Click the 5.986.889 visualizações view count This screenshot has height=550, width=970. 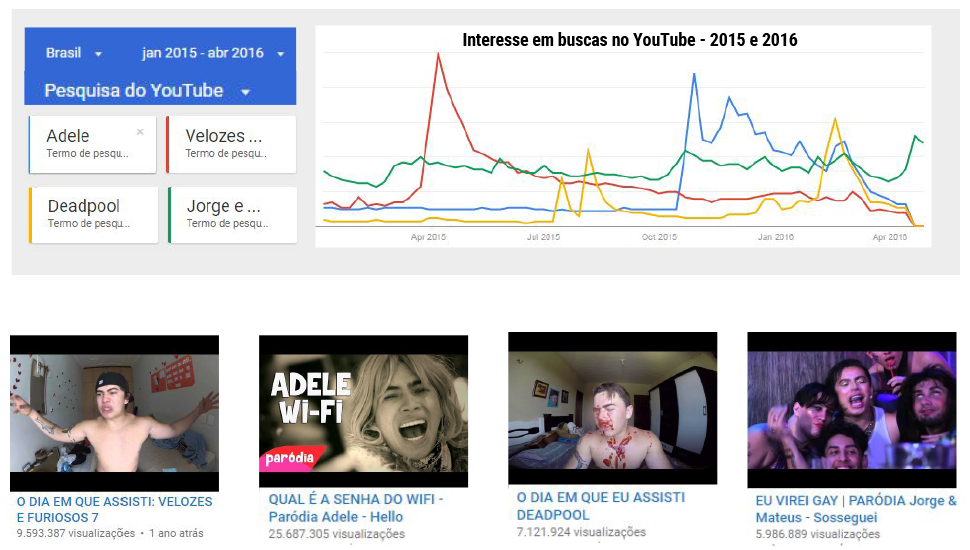coord(817,534)
